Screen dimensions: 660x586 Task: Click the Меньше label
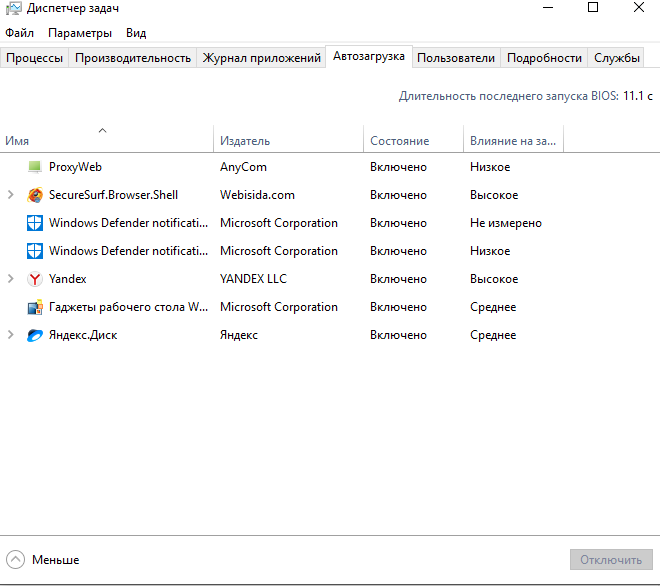point(56,560)
